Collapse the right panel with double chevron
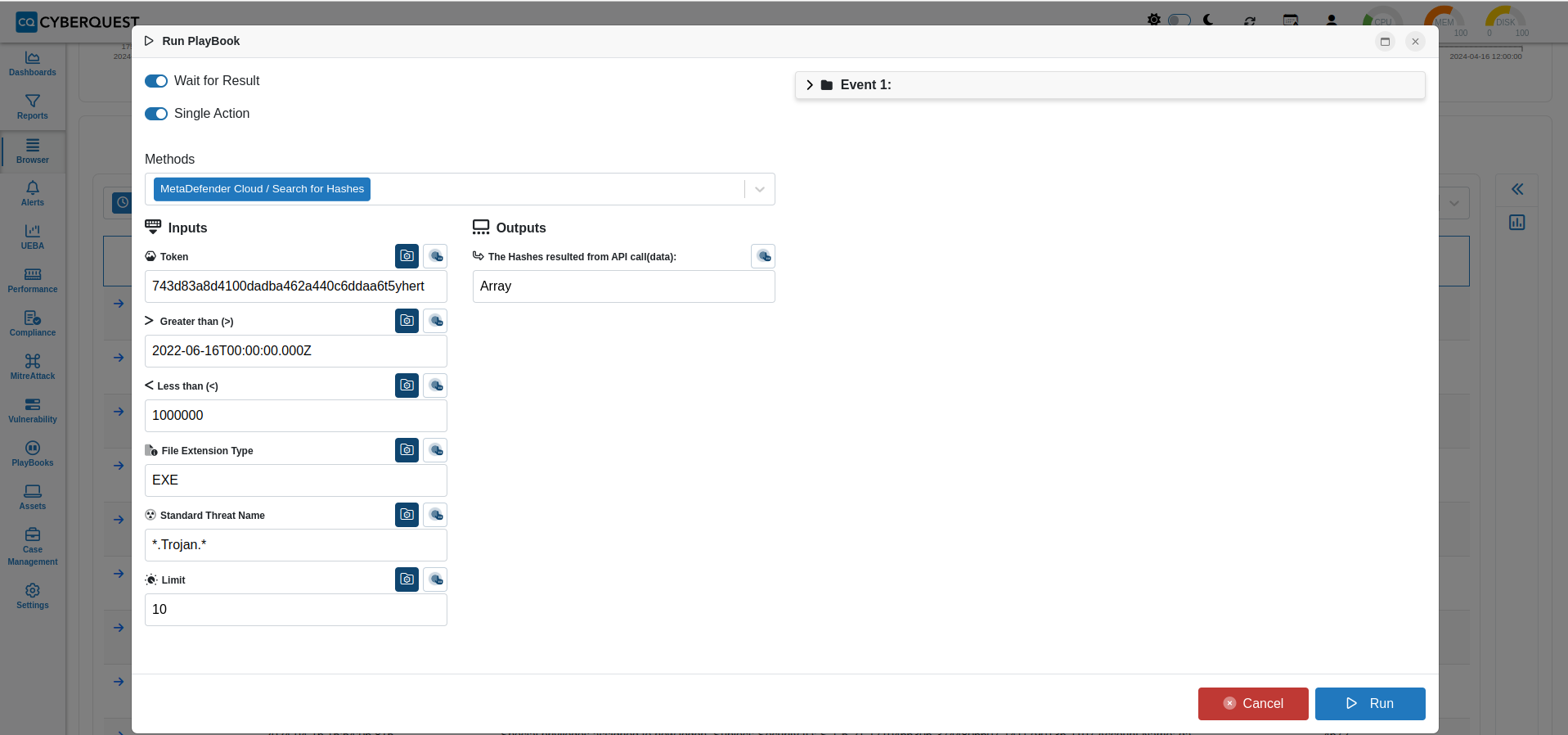The width and height of the screenshot is (1568, 735). click(1517, 189)
